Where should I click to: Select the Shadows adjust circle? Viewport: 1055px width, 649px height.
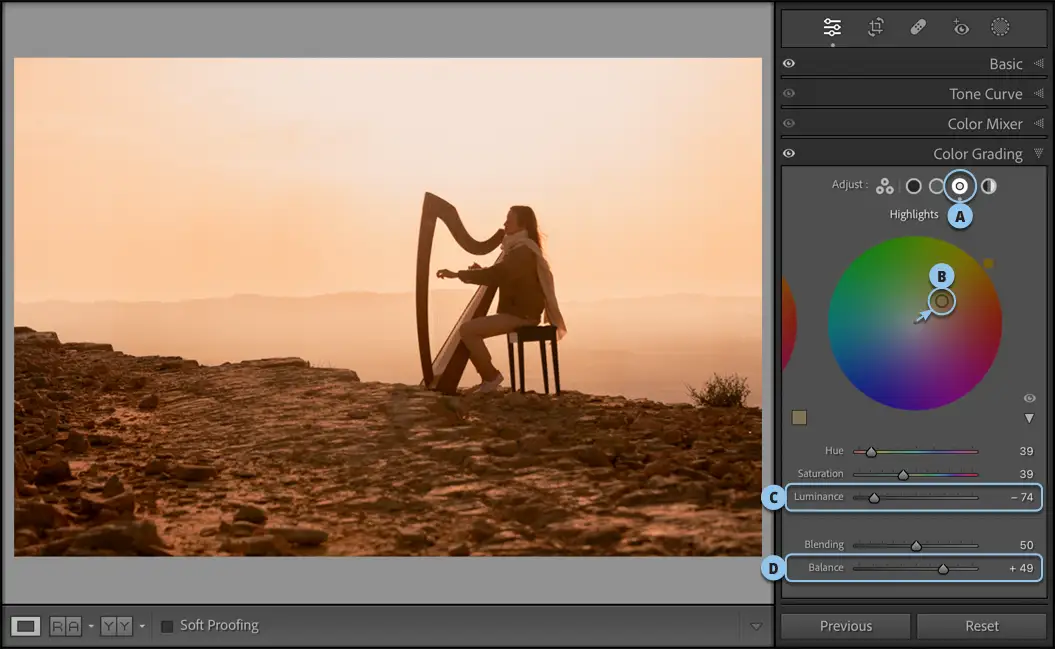(913, 186)
